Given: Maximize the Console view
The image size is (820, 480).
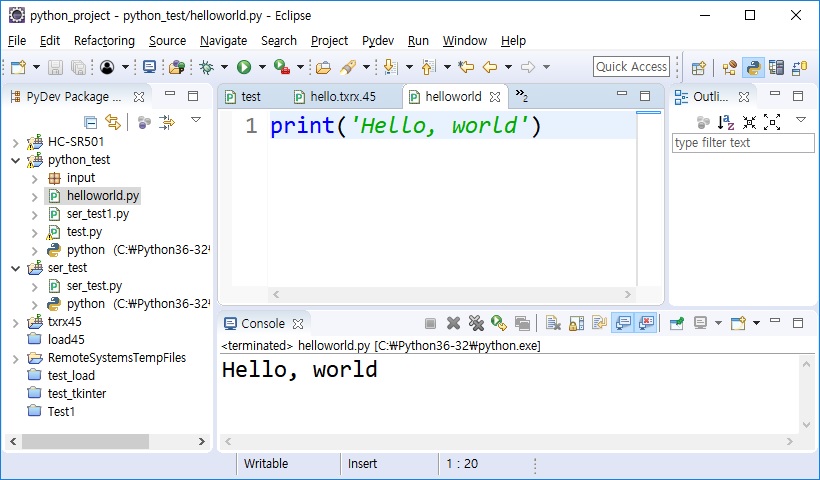Looking at the screenshot, I should pos(798,323).
